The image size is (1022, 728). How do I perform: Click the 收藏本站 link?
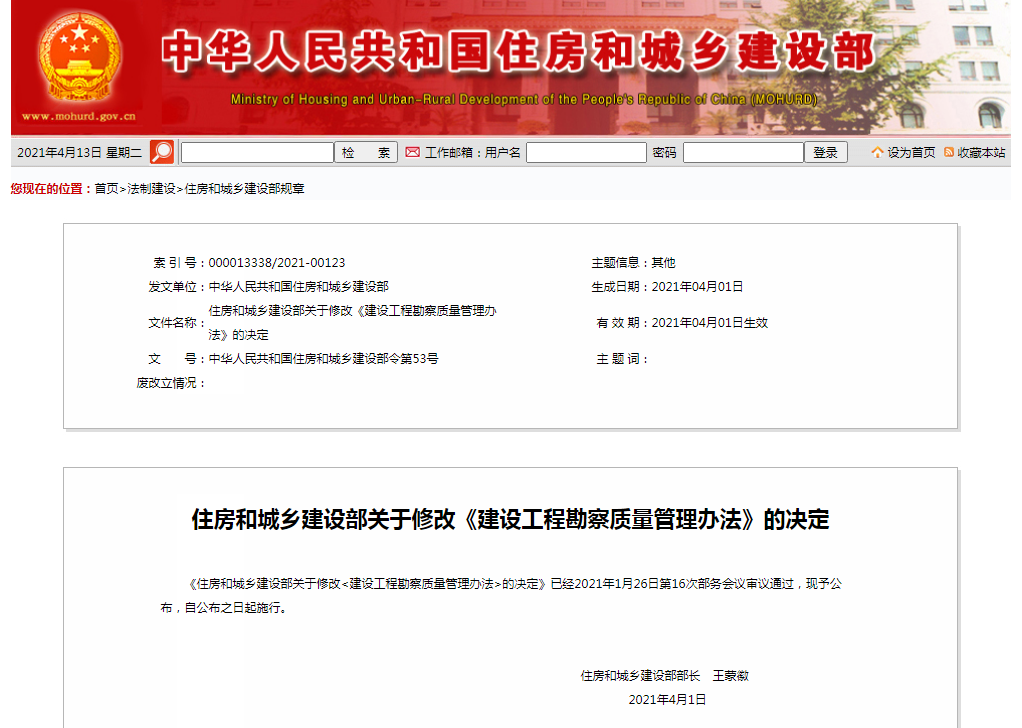click(x=981, y=153)
